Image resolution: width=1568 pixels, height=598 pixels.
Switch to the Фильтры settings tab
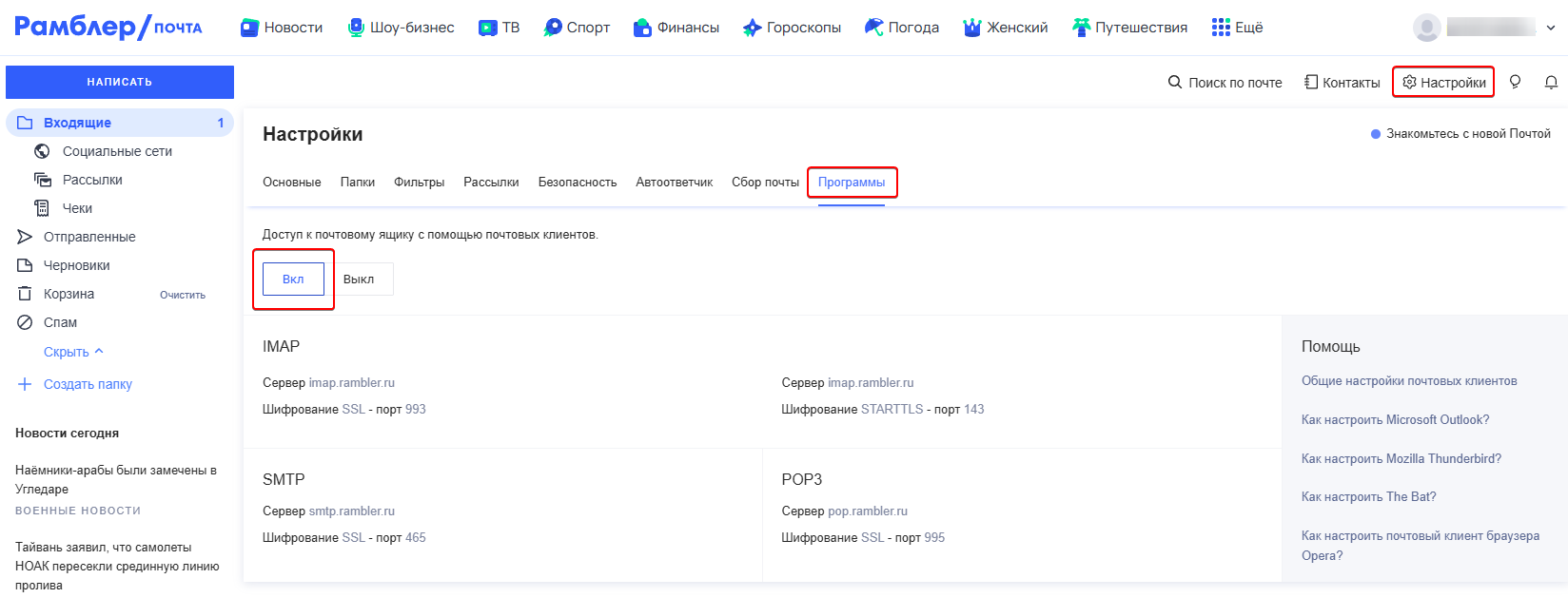point(419,183)
